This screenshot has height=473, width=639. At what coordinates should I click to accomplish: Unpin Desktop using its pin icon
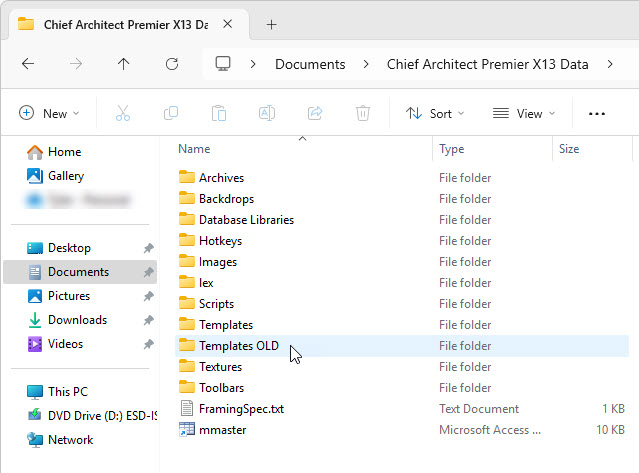click(x=148, y=248)
